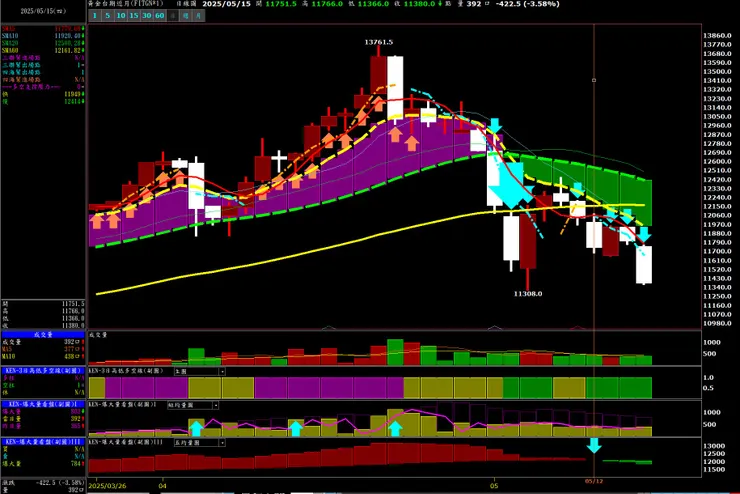Click the 11751.5 open price in header
740x494 pixels.
click(281, 4)
